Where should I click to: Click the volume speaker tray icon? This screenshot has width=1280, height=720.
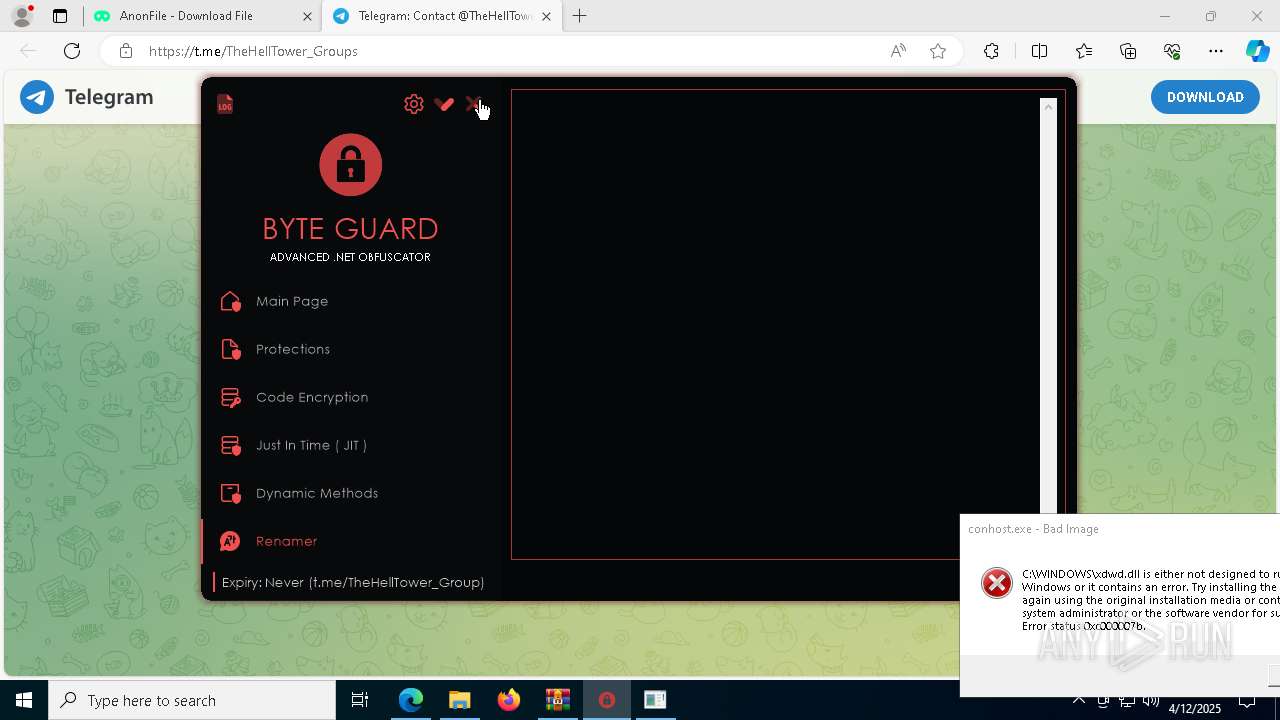1151,700
